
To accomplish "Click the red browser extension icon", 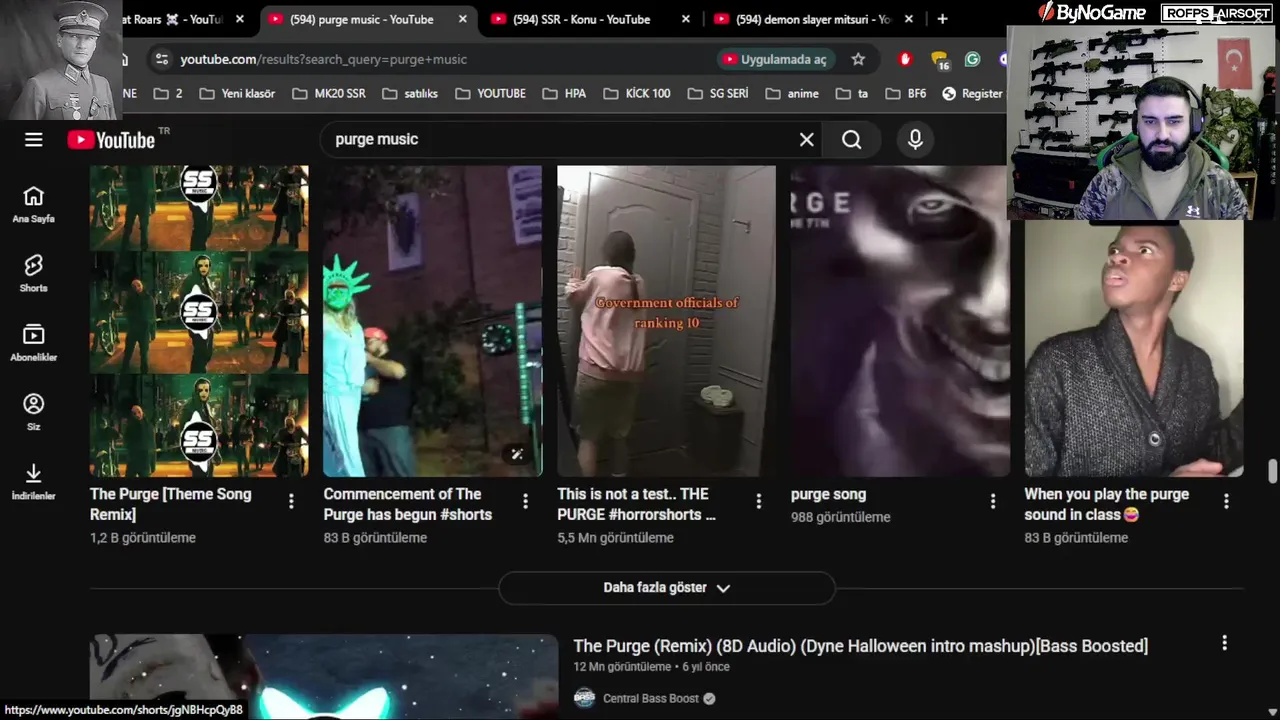I will [906, 59].
